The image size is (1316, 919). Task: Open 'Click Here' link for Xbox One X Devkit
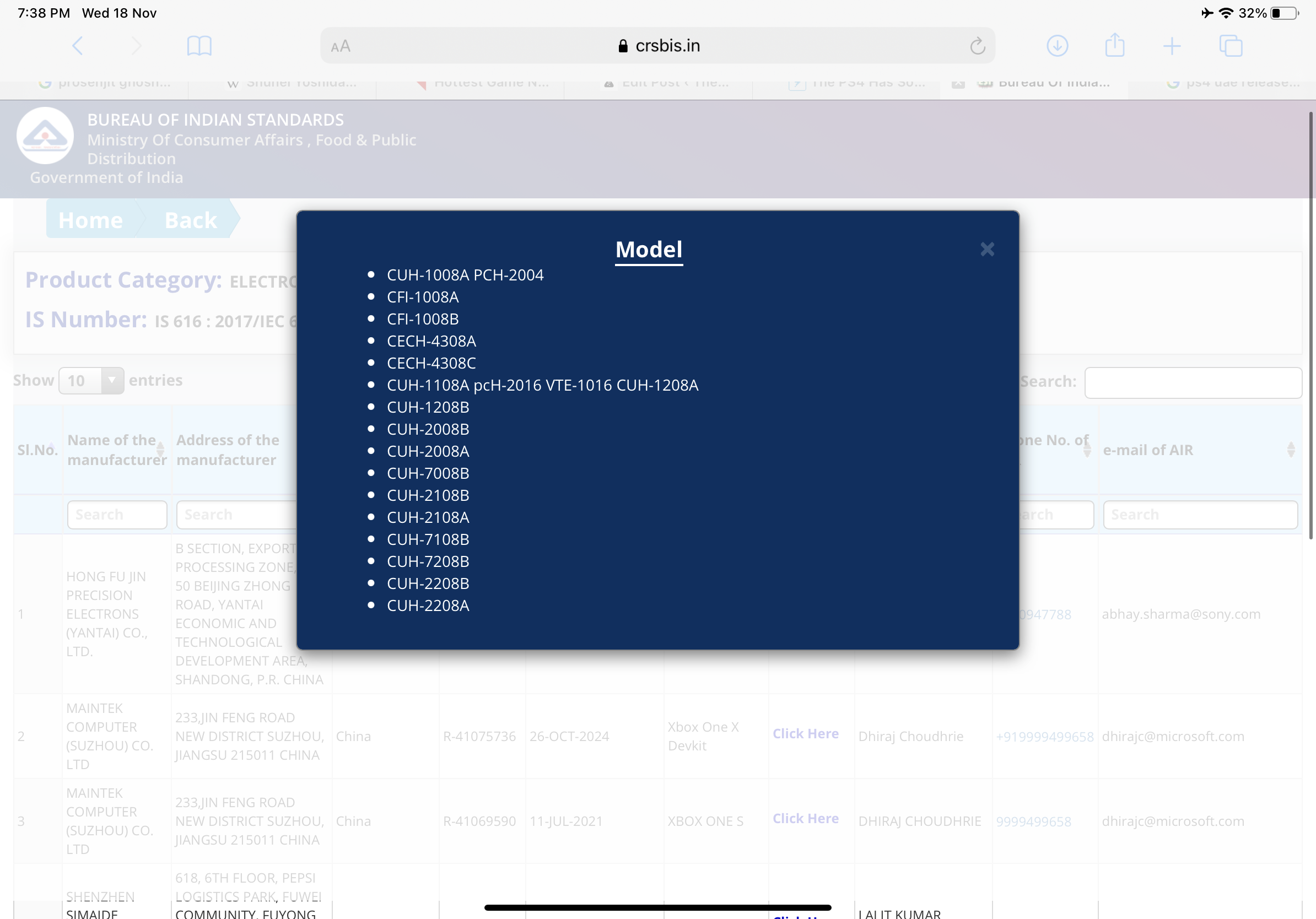[805, 734]
